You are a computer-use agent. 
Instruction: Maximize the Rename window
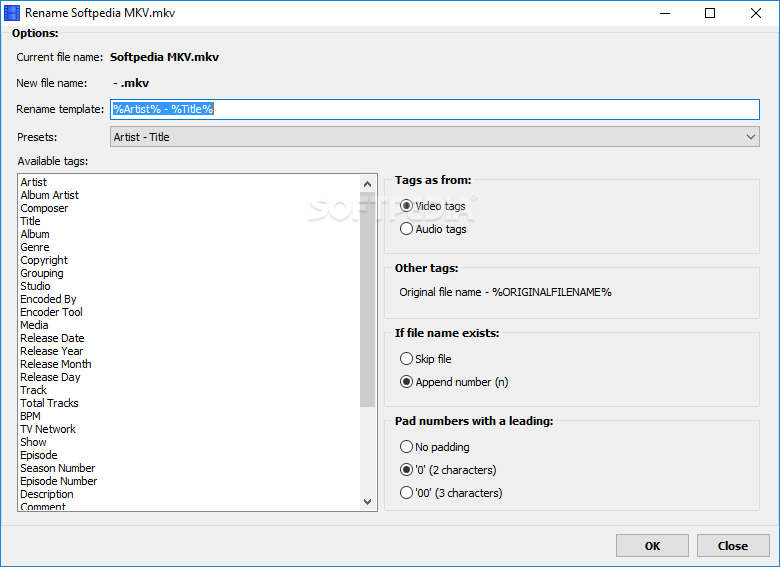710,13
